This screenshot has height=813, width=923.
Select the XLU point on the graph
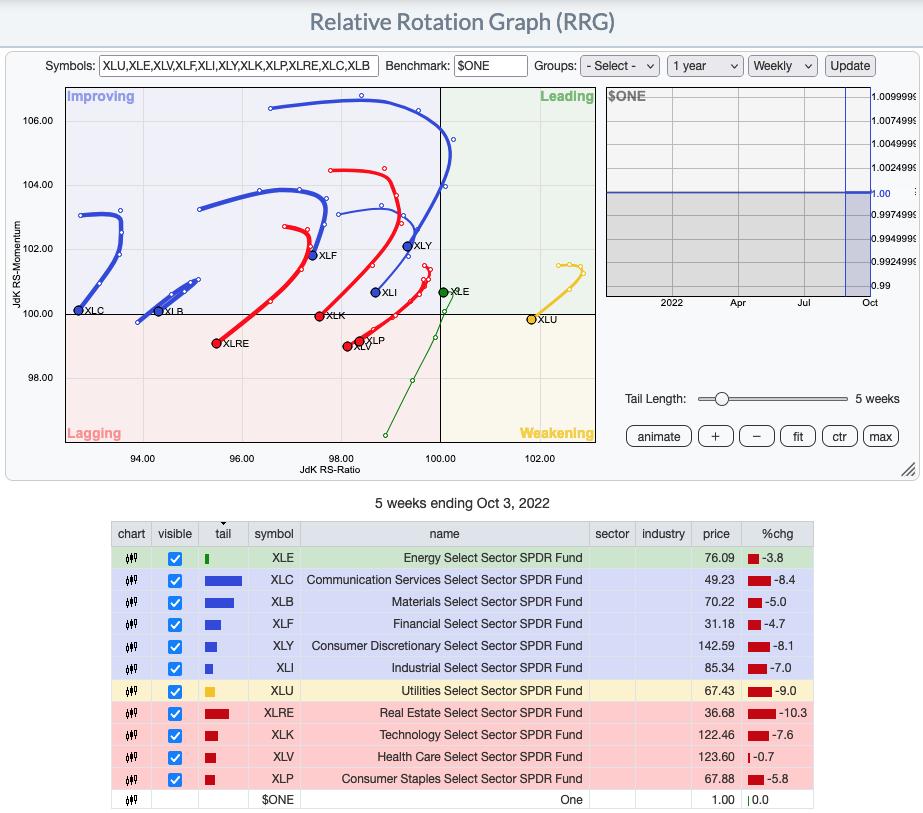pyautogui.click(x=532, y=320)
